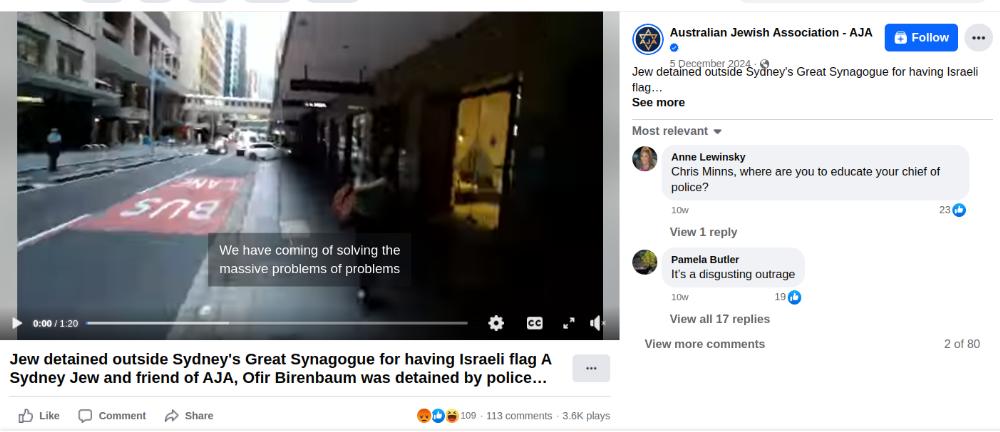Open post options three-dot menu
This screenshot has height=432, width=1000.
978,38
